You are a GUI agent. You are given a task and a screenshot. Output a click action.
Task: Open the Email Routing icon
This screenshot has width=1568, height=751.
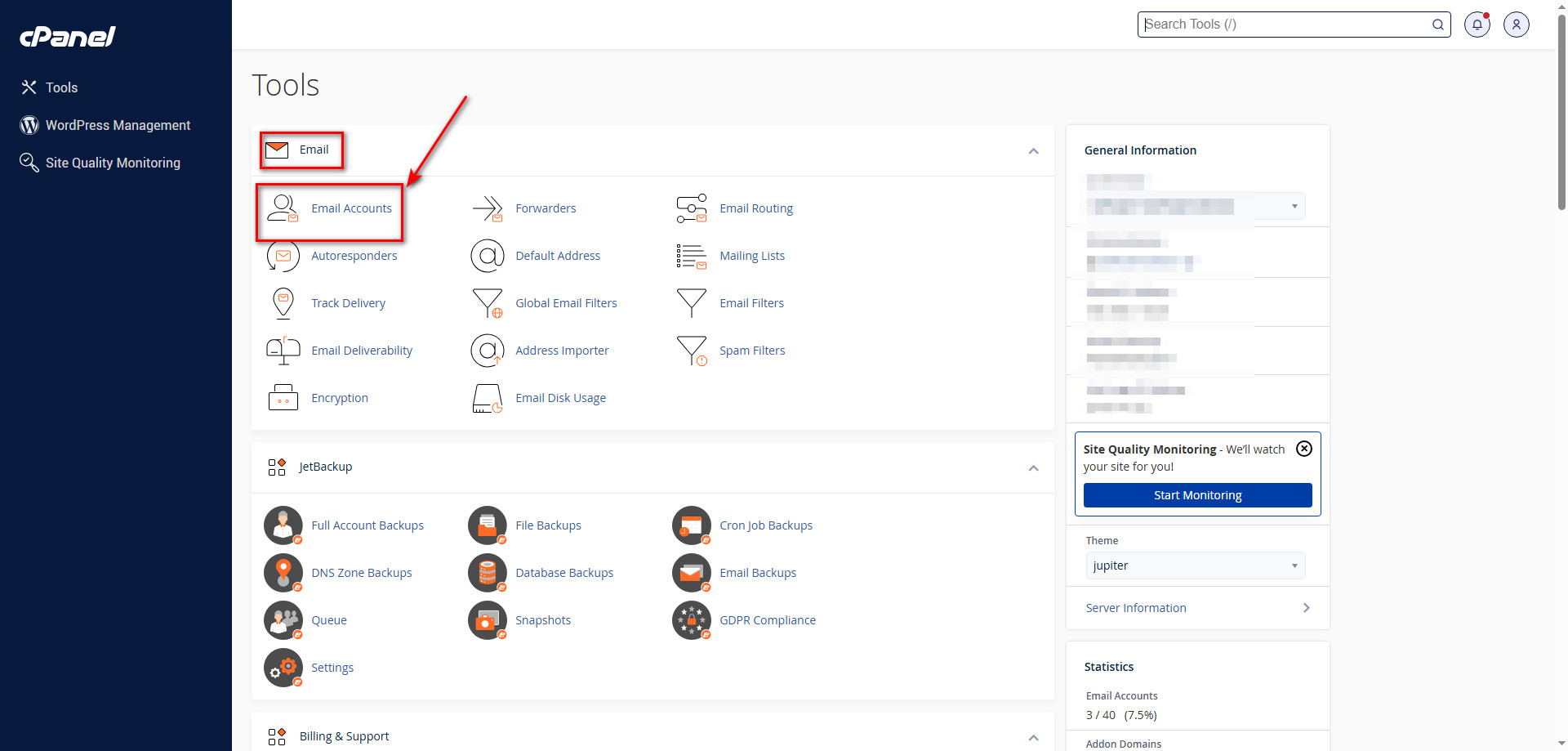(691, 208)
